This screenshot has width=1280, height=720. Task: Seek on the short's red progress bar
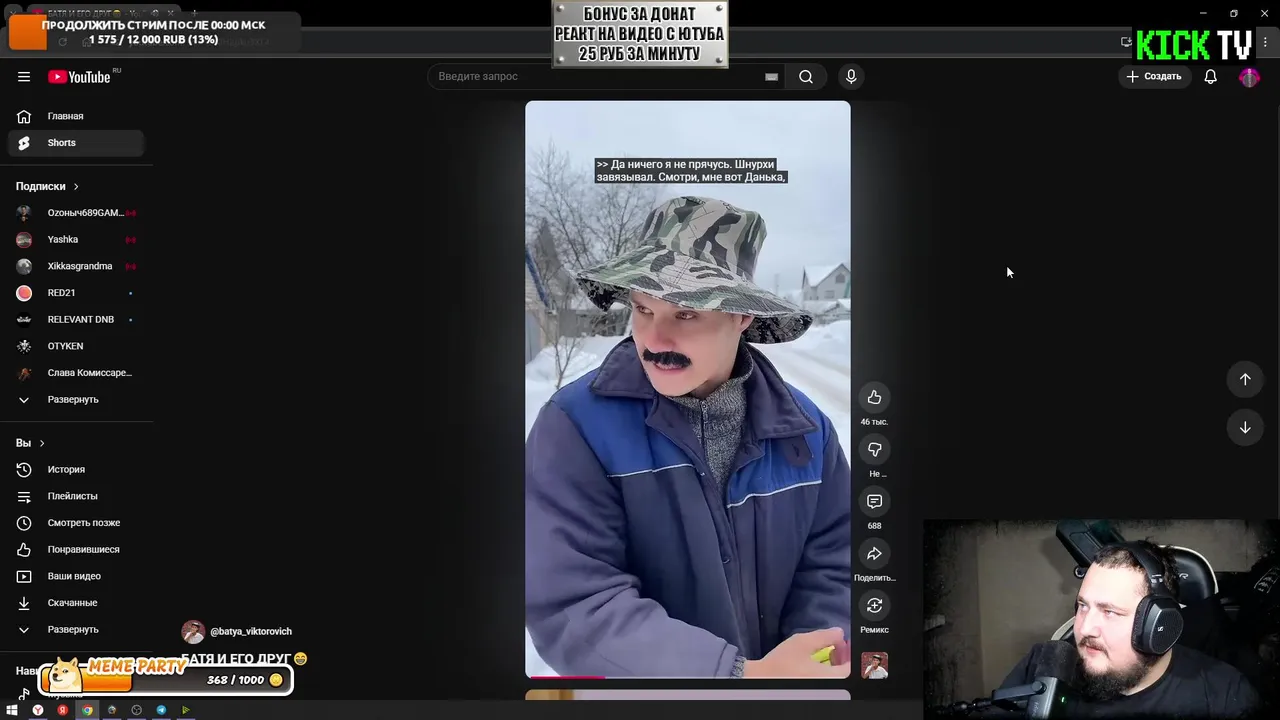pos(688,677)
